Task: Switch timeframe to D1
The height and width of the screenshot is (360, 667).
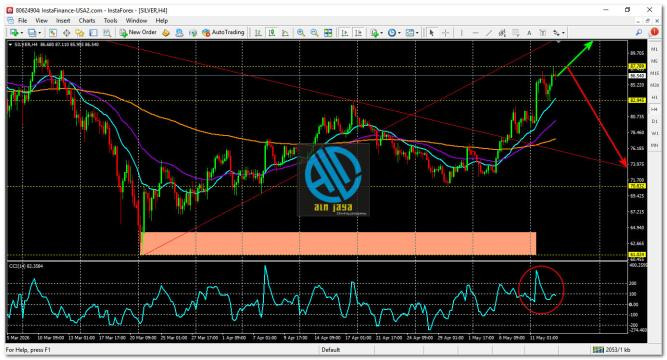Action: 655,121
